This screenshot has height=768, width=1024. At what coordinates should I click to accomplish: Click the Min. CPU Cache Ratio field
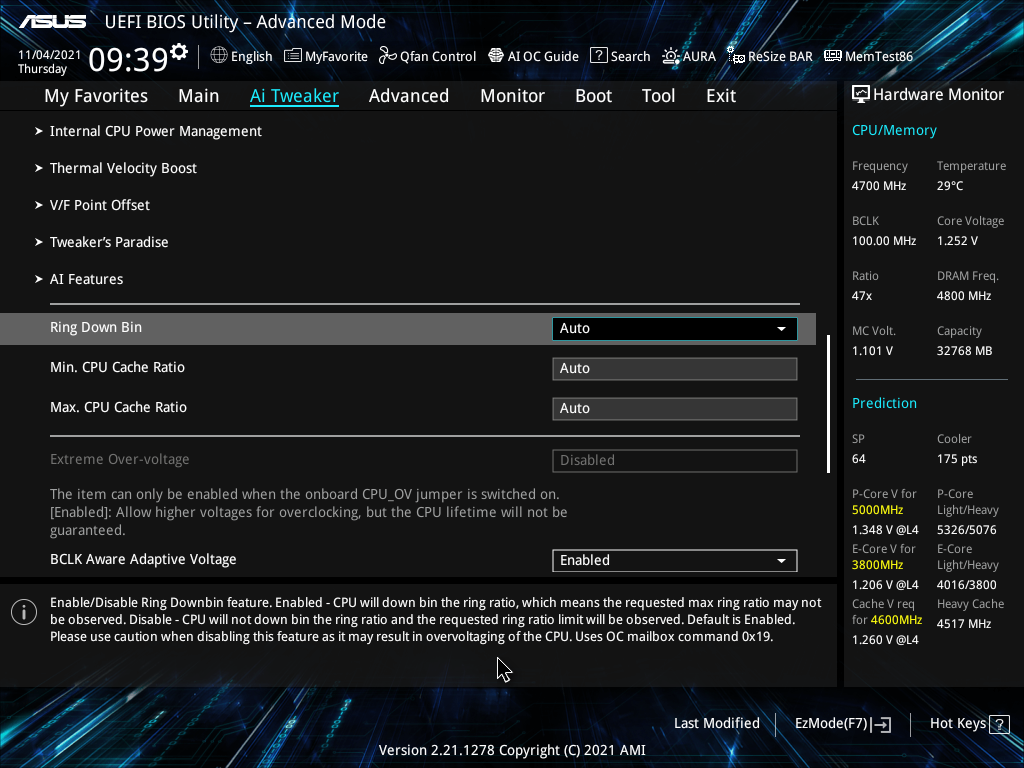coord(675,368)
